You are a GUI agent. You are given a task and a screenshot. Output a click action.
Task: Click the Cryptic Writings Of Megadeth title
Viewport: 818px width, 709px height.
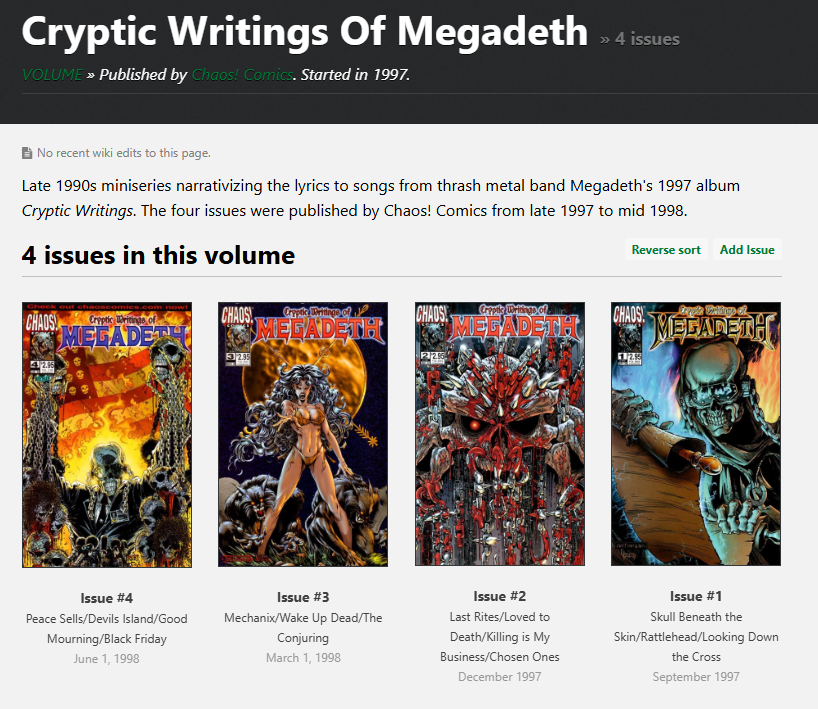305,31
